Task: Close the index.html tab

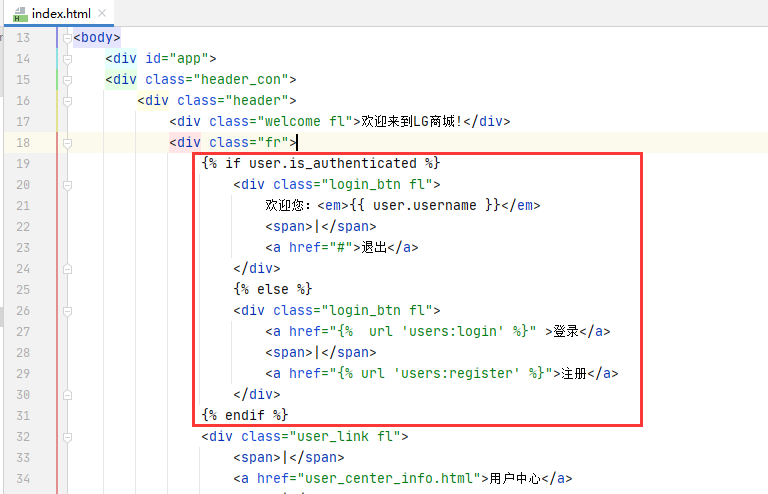Action: coord(102,13)
